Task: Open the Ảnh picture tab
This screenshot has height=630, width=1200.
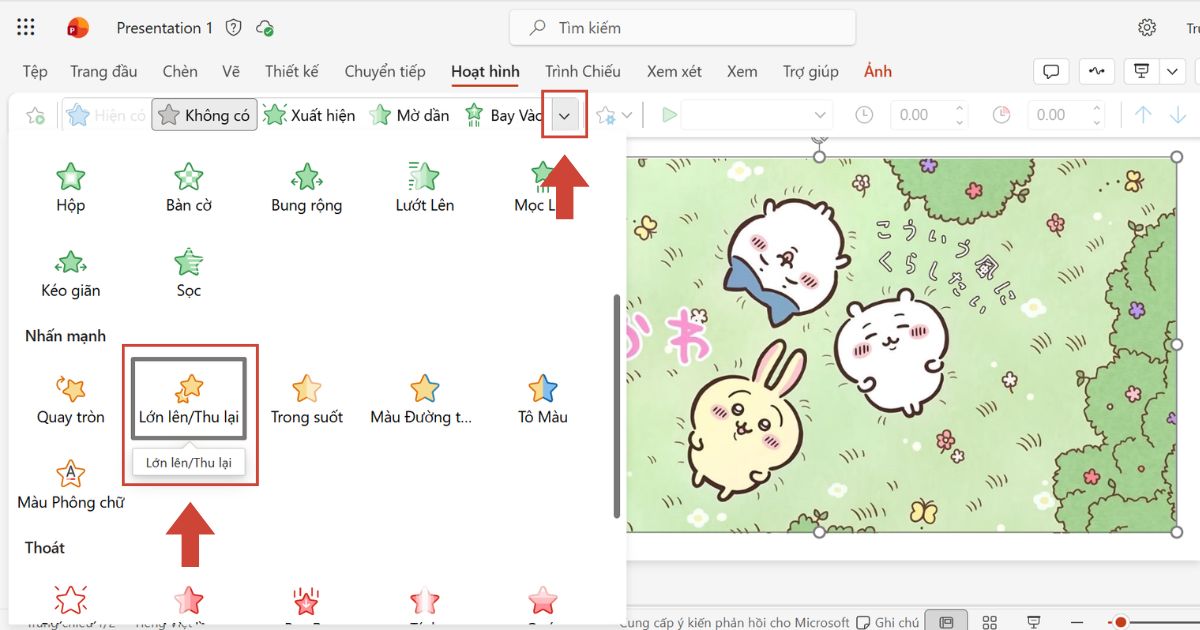Action: point(878,71)
